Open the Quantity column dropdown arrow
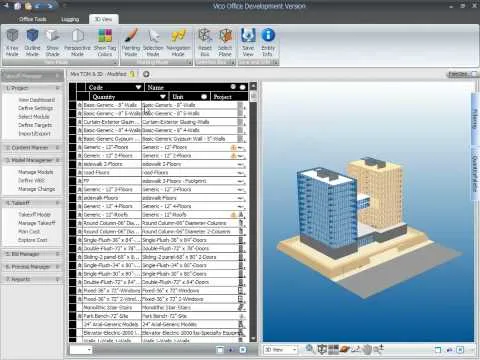 pyautogui.click(x=163, y=97)
